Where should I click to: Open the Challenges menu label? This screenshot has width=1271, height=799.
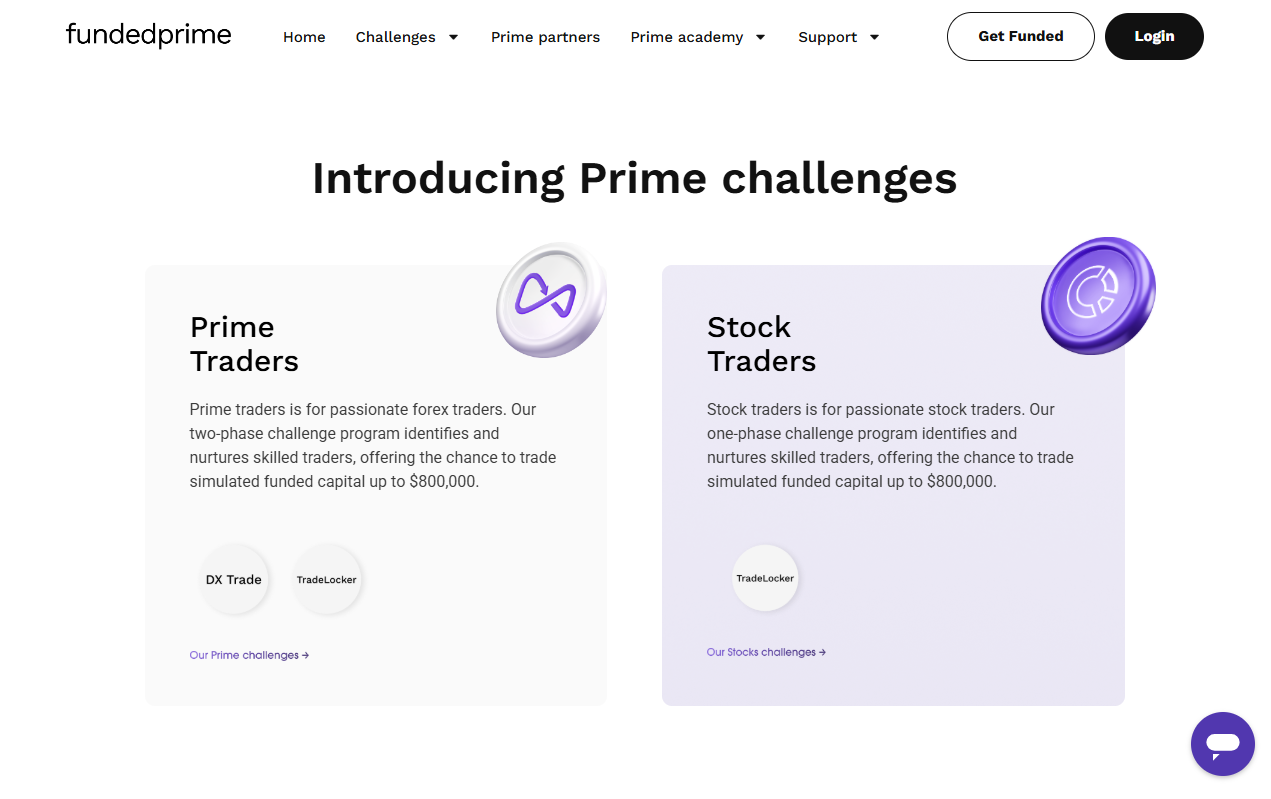click(x=395, y=37)
